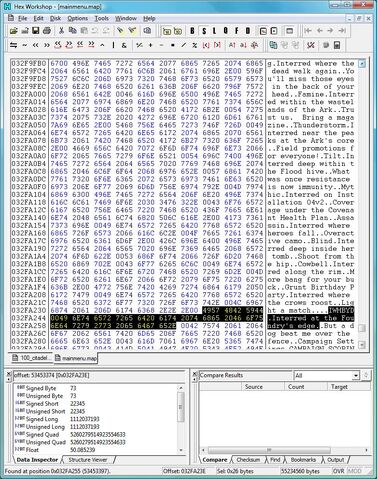Click the Print toolbar icon
Viewport: 377px width, 479px height.
pyautogui.click(x=47, y=31)
